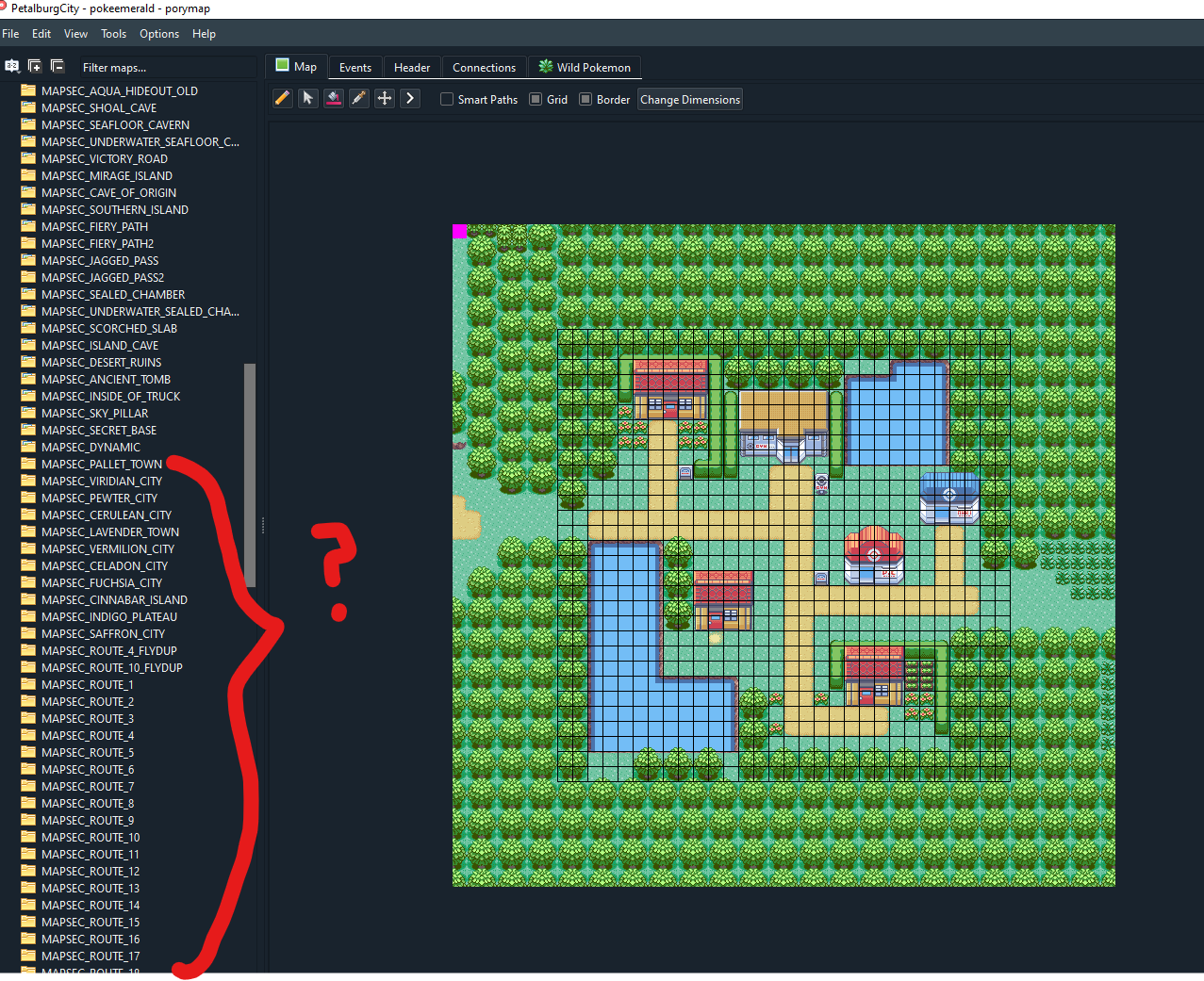Choose the Bucket Fill tool
Image resolution: width=1204 pixels, height=981 pixels.
coord(334,99)
